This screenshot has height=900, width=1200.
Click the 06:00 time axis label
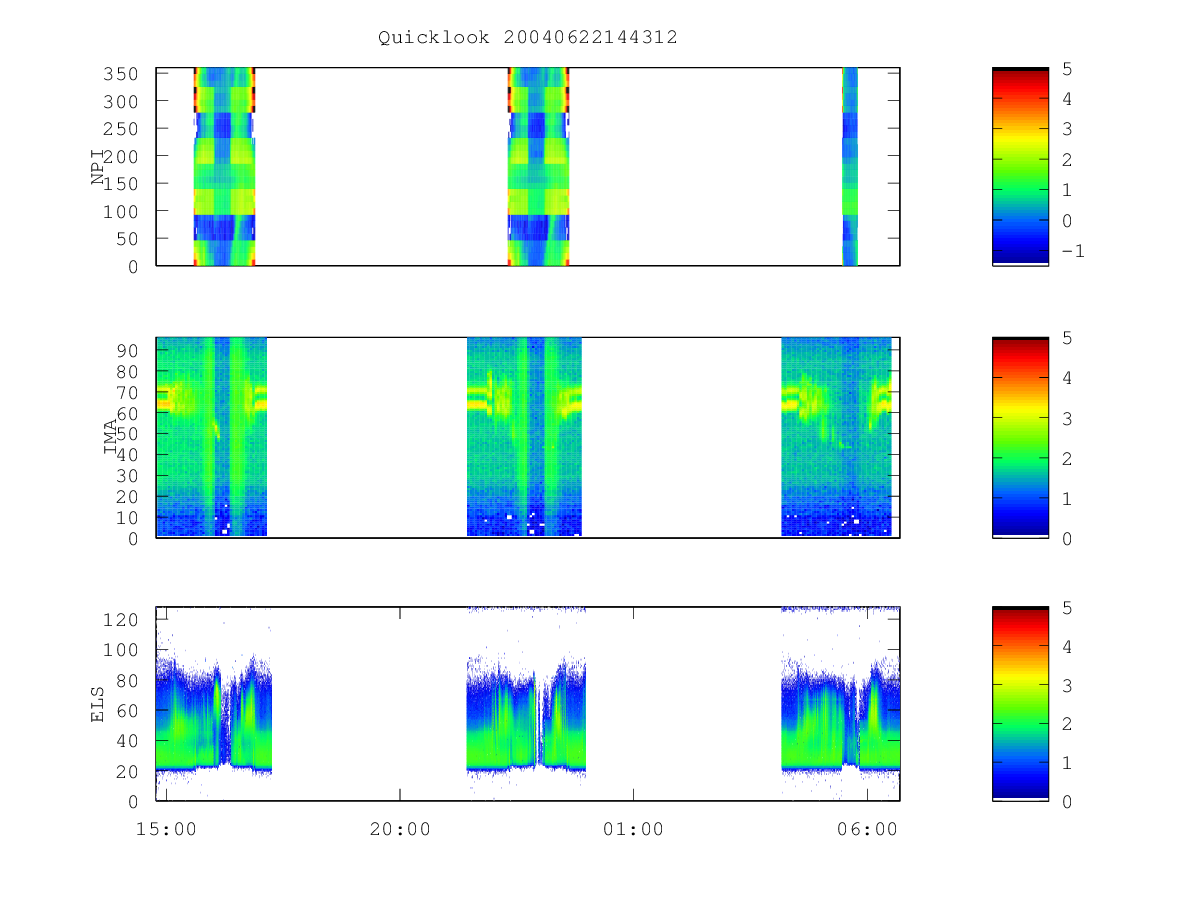click(x=867, y=828)
